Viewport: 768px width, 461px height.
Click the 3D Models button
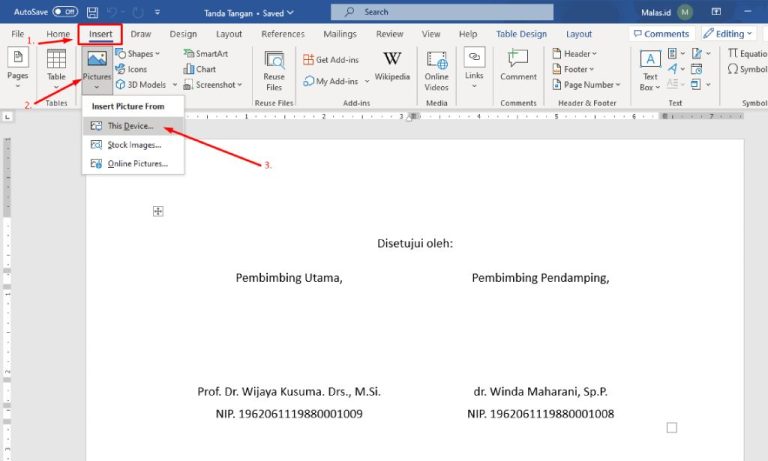tap(141, 85)
